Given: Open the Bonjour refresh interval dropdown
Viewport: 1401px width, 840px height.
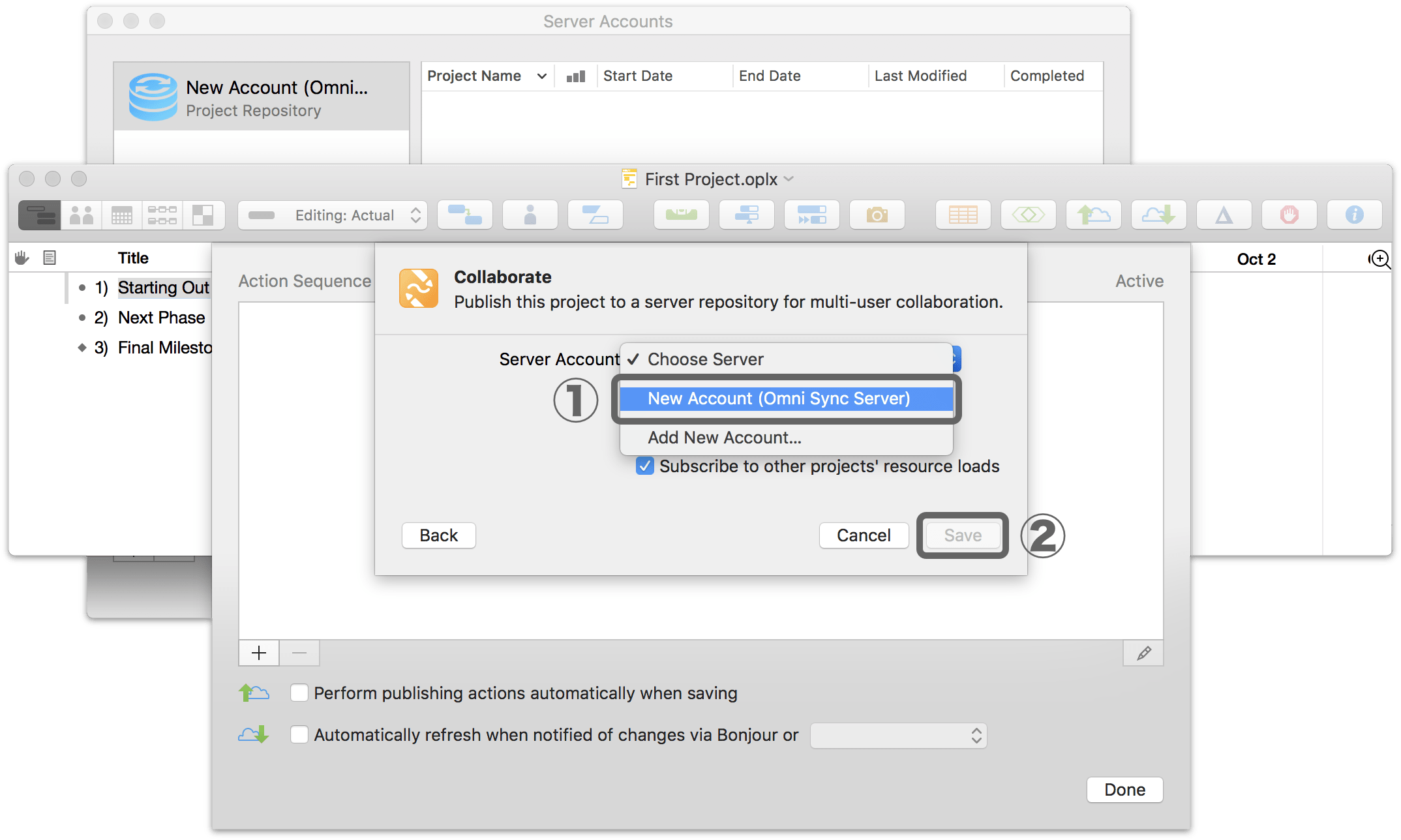Looking at the screenshot, I should [899, 735].
